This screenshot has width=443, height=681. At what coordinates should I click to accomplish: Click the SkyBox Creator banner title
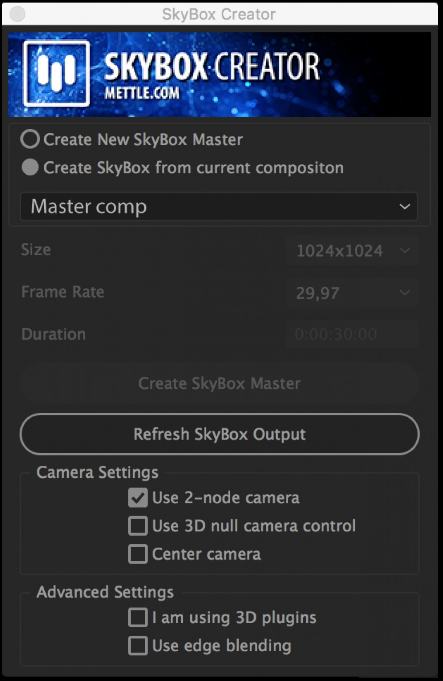212,66
